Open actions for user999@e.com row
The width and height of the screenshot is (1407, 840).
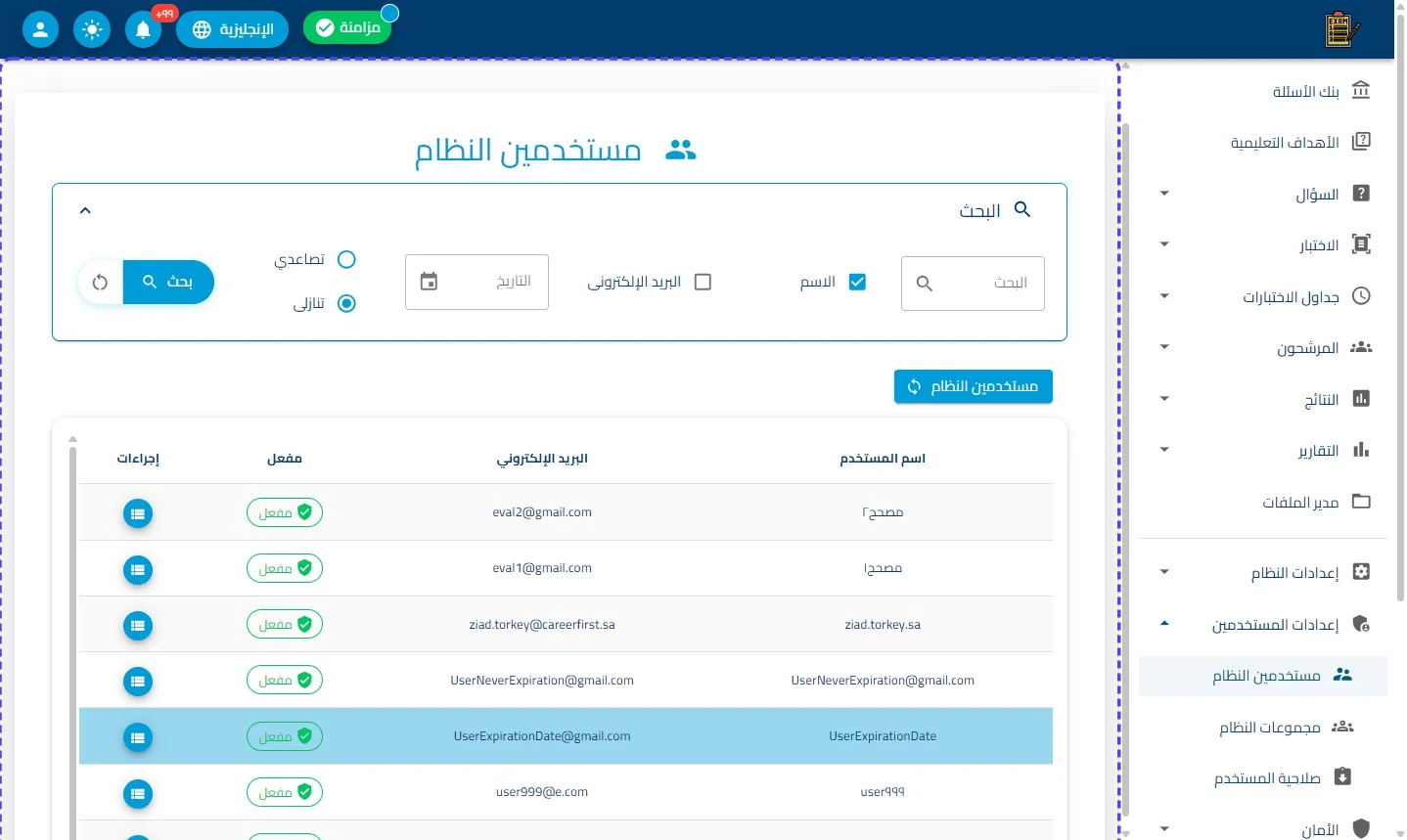(x=138, y=793)
